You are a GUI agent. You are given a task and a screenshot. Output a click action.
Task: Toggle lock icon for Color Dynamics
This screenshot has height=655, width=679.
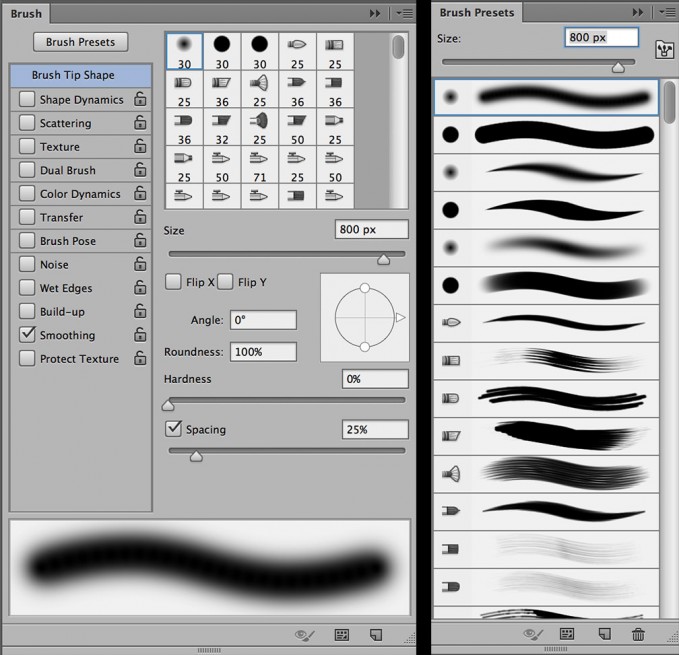(140, 194)
